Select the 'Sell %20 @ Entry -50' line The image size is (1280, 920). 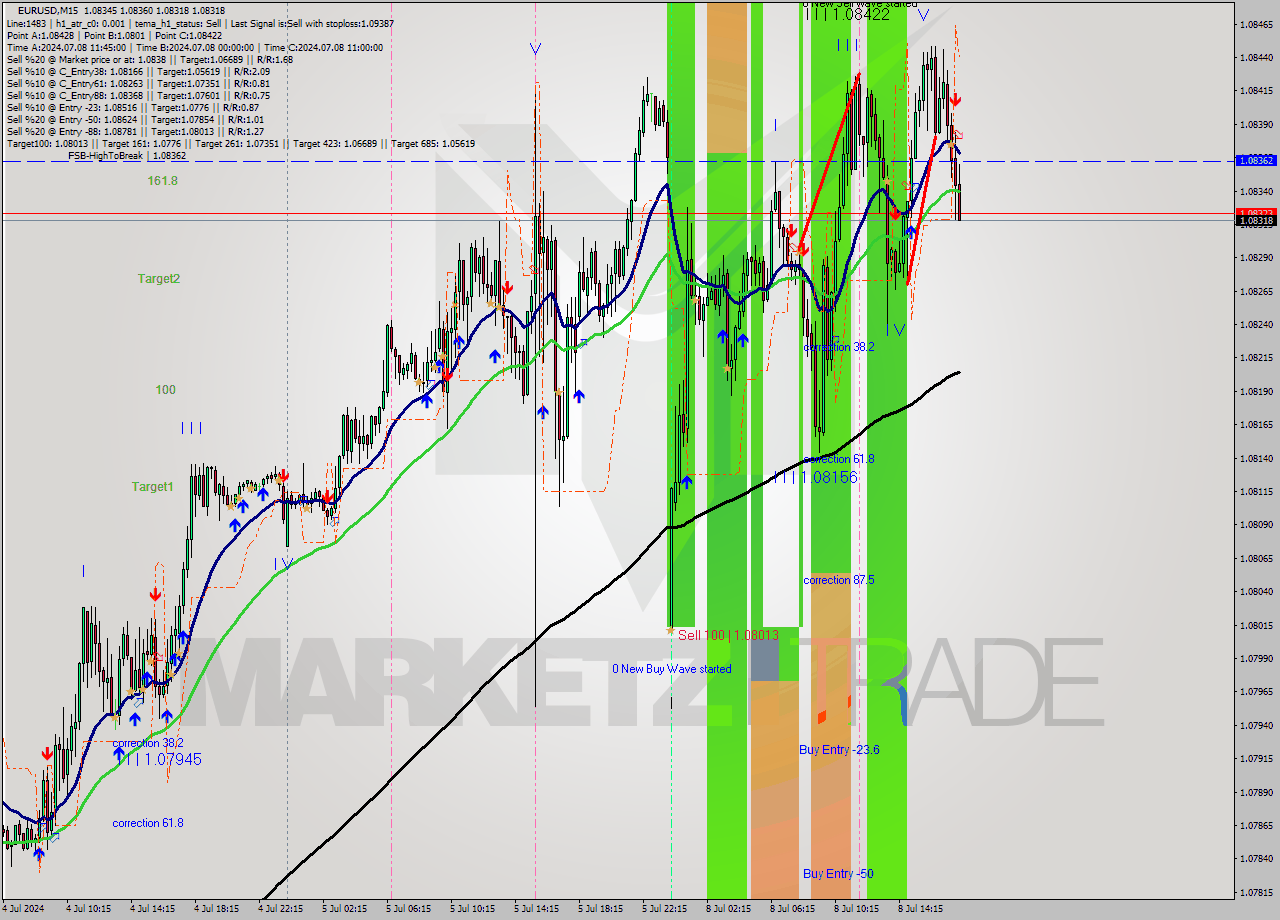(135, 119)
